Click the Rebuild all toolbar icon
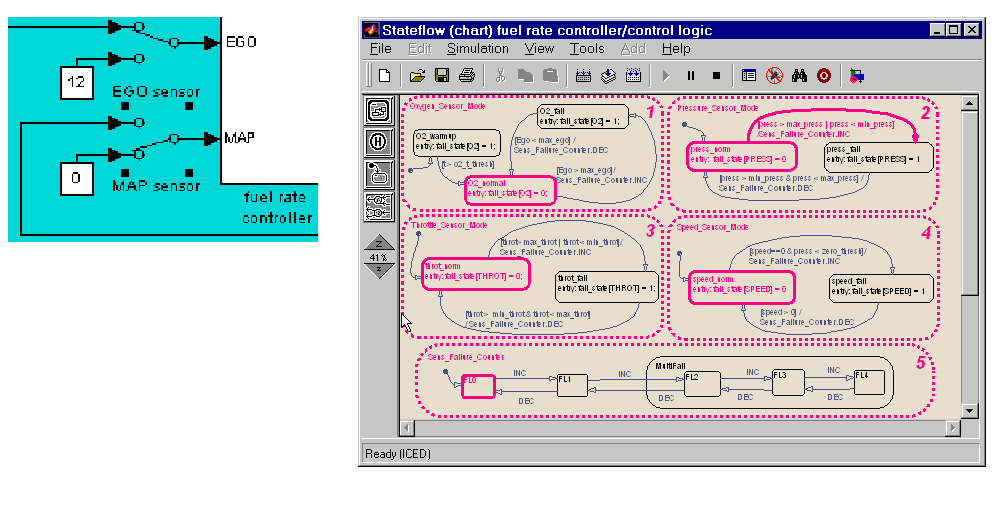The image size is (1000, 505). click(633, 76)
